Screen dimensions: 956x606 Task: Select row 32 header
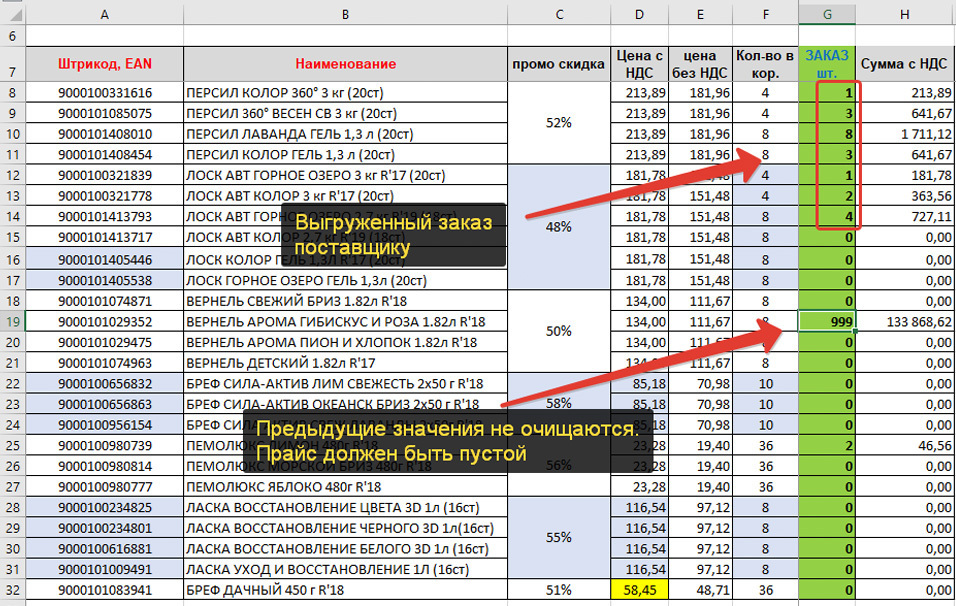point(13,590)
